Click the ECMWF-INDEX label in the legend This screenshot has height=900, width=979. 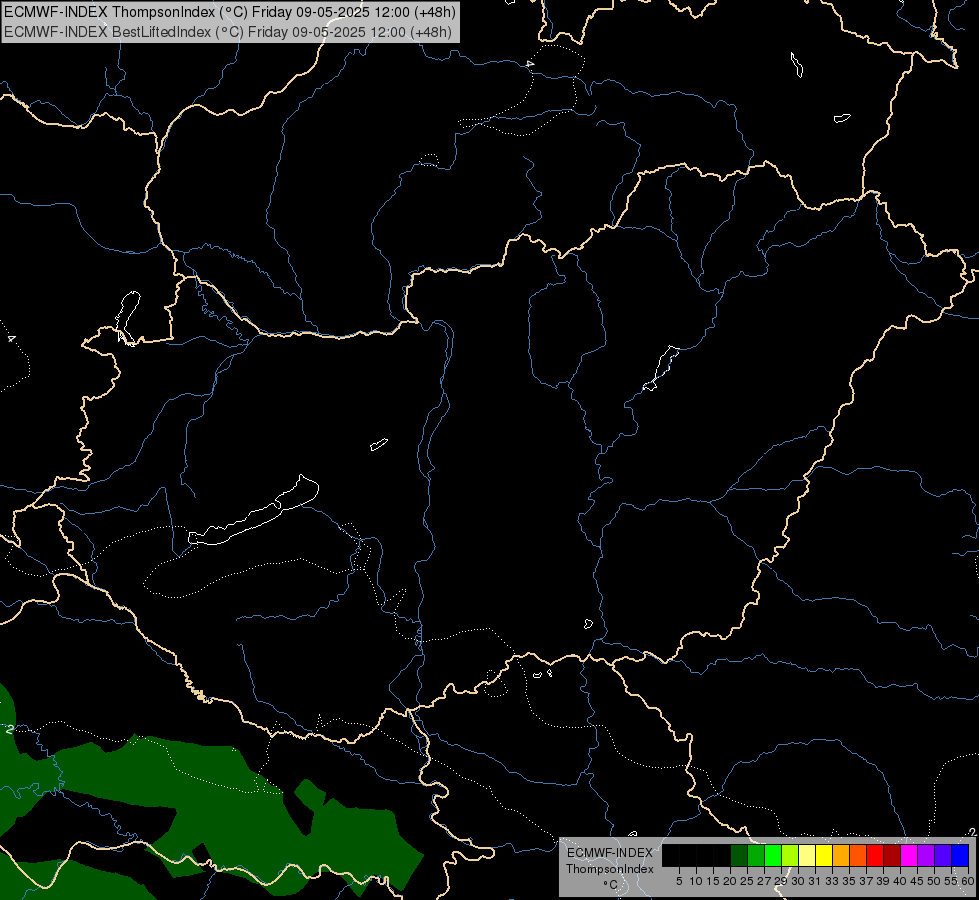click(610, 853)
